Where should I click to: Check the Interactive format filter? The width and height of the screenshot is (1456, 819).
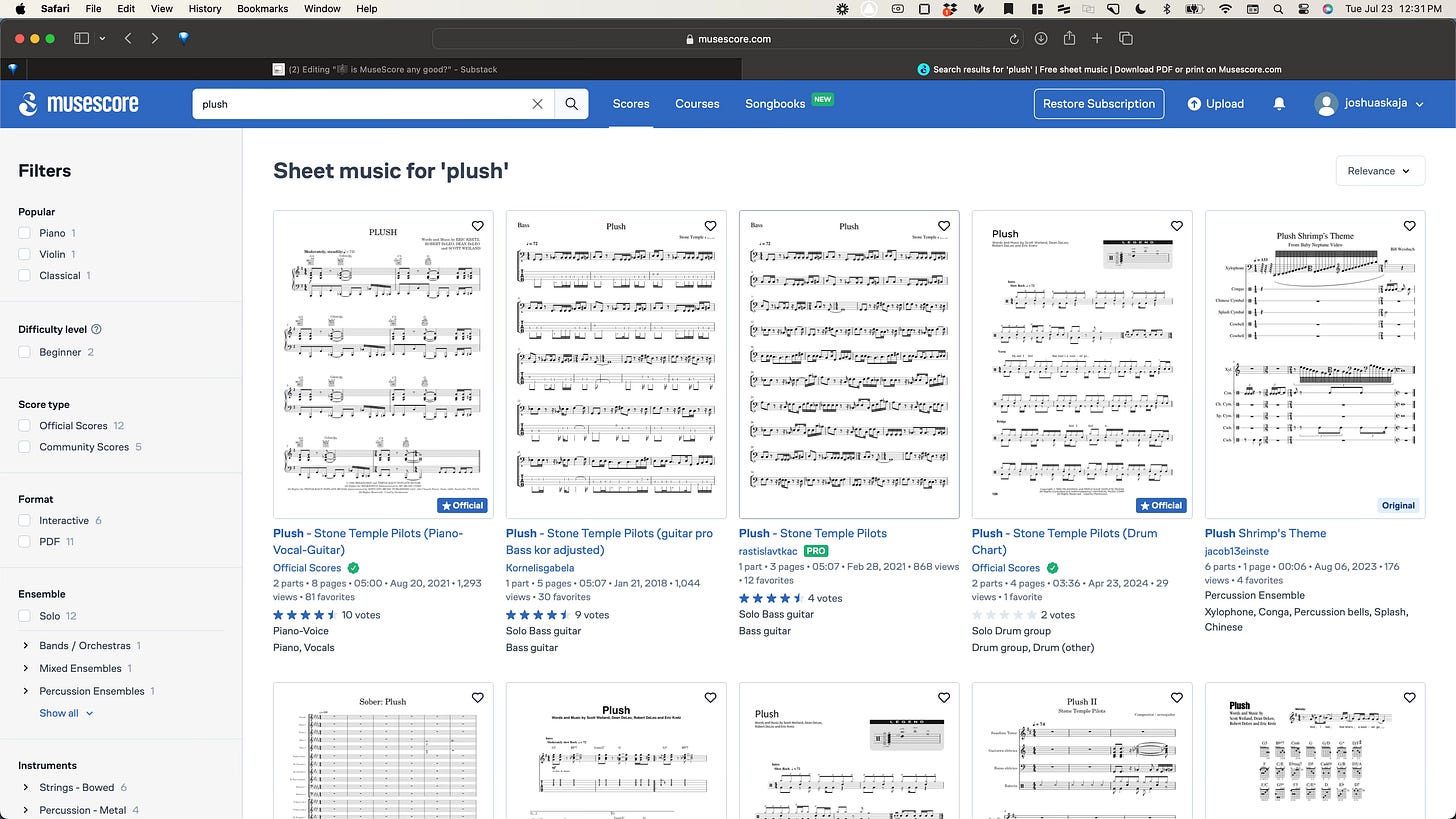(x=24, y=521)
